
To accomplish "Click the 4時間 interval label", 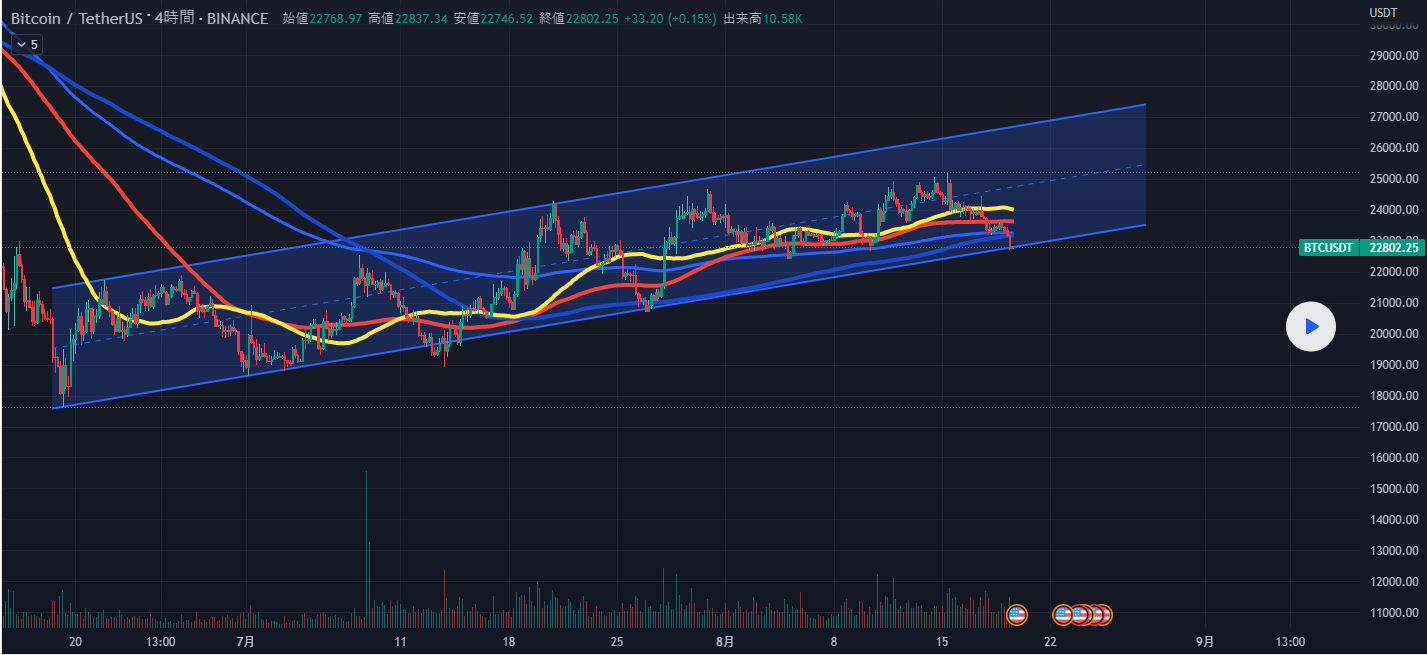I will 175,18.
